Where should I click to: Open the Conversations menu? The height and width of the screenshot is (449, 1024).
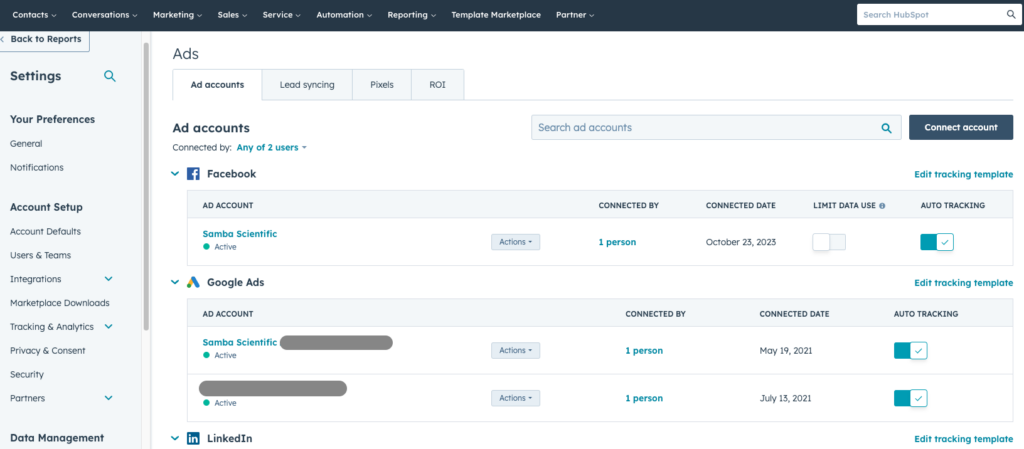tap(104, 14)
